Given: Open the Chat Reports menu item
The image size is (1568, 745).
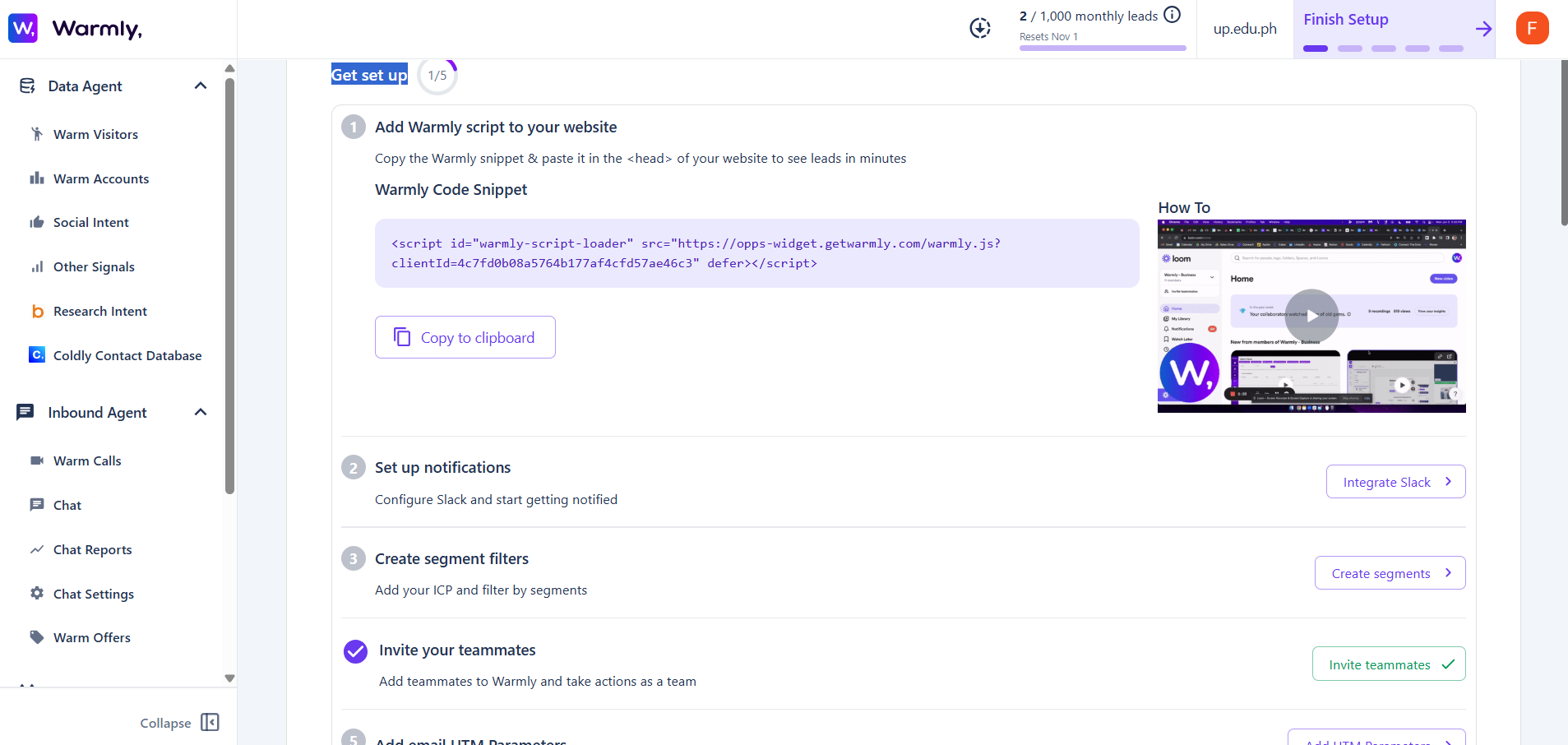Looking at the screenshot, I should tap(92, 549).
